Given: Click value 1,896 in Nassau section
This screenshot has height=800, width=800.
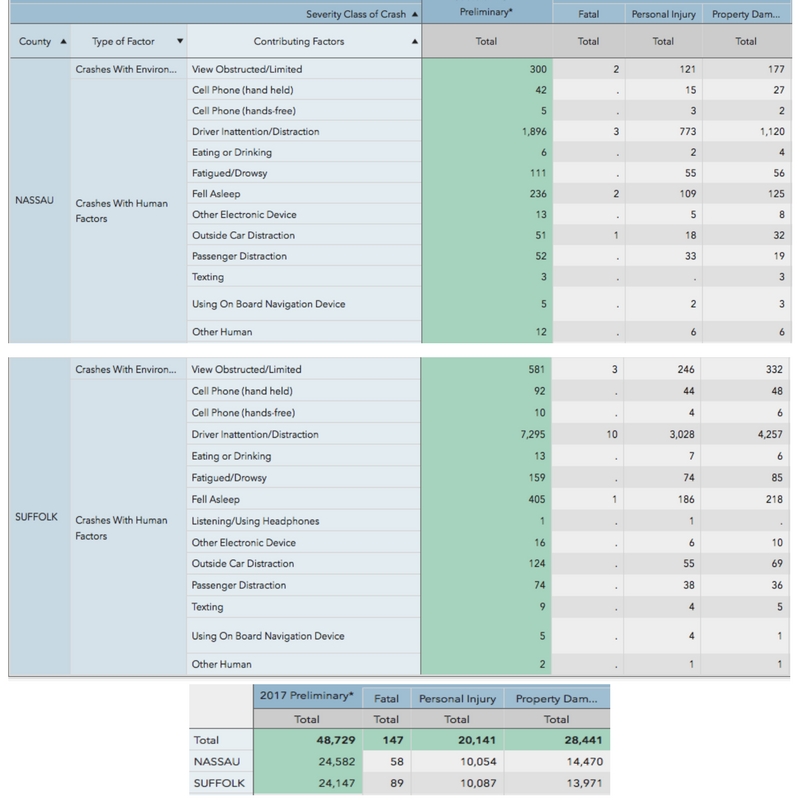Looking at the screenshot, I should click(534, 132).
